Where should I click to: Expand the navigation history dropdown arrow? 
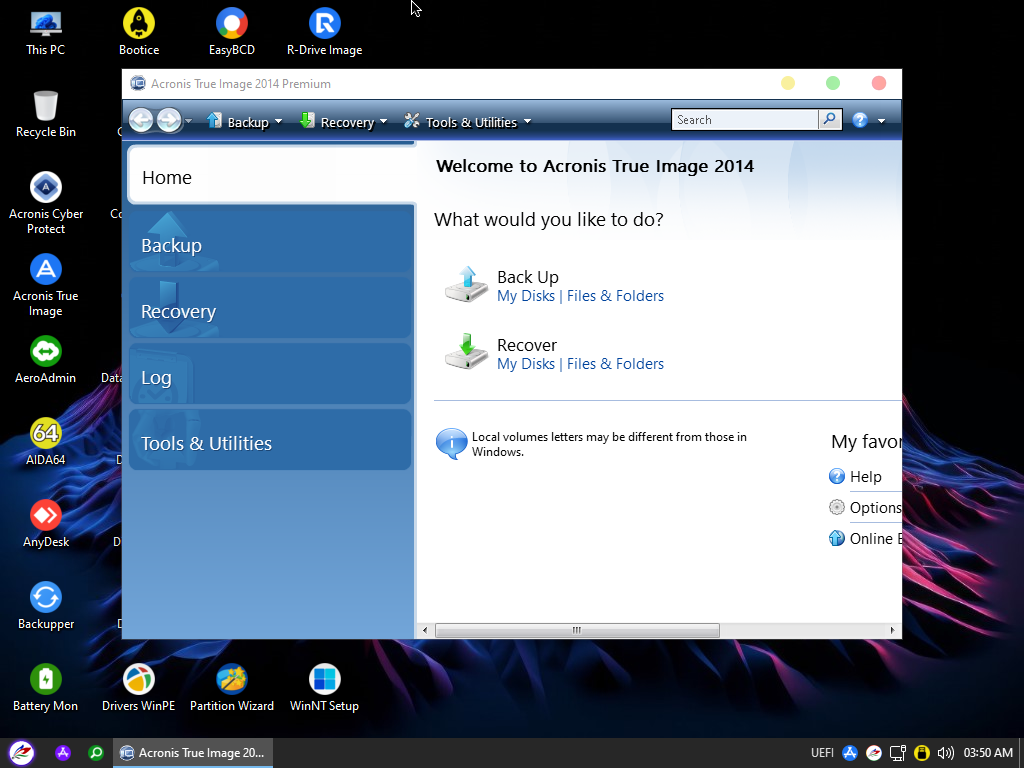click(x=189, y=121)
